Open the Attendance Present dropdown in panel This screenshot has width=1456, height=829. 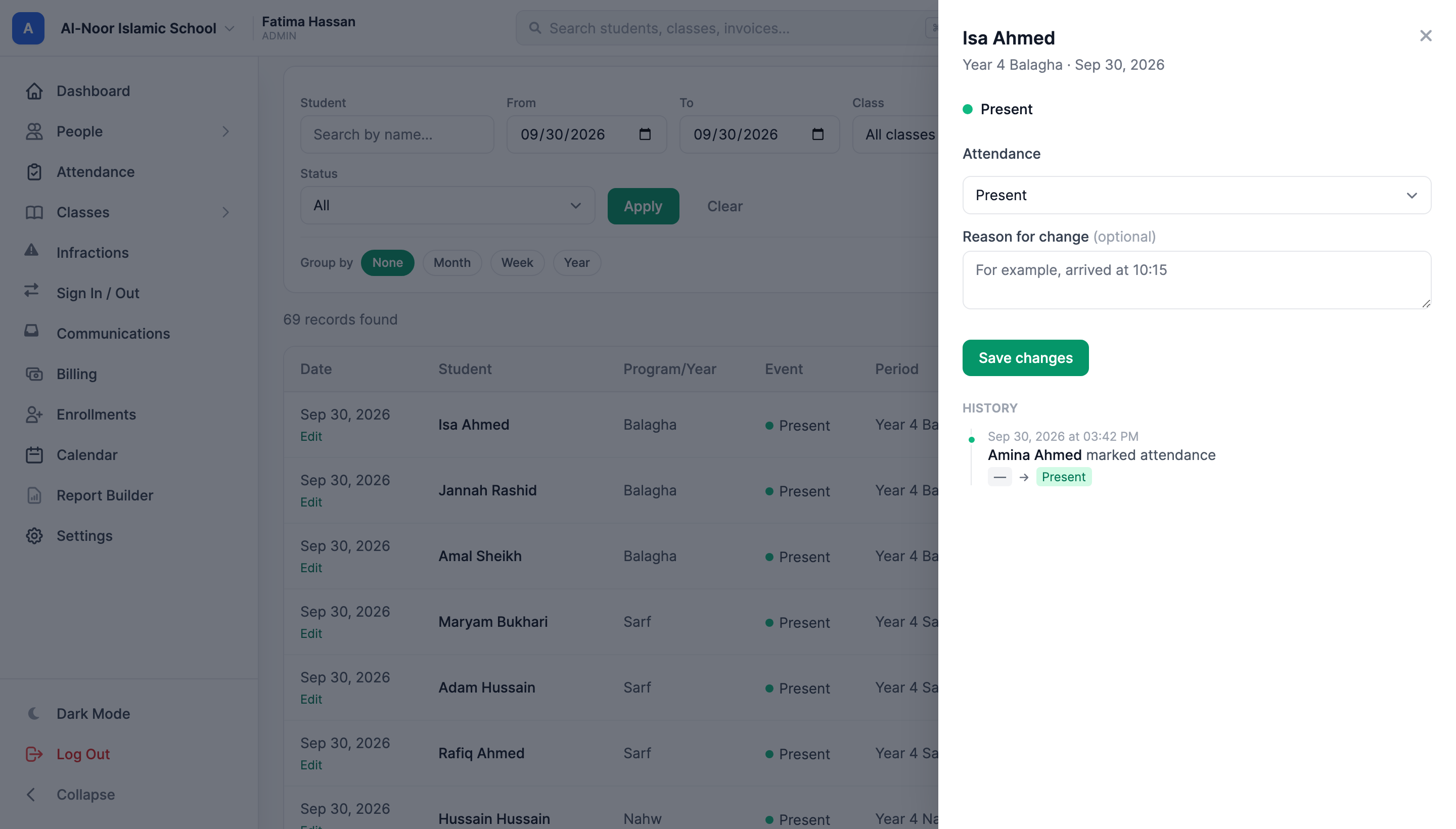coord(1196,195)
